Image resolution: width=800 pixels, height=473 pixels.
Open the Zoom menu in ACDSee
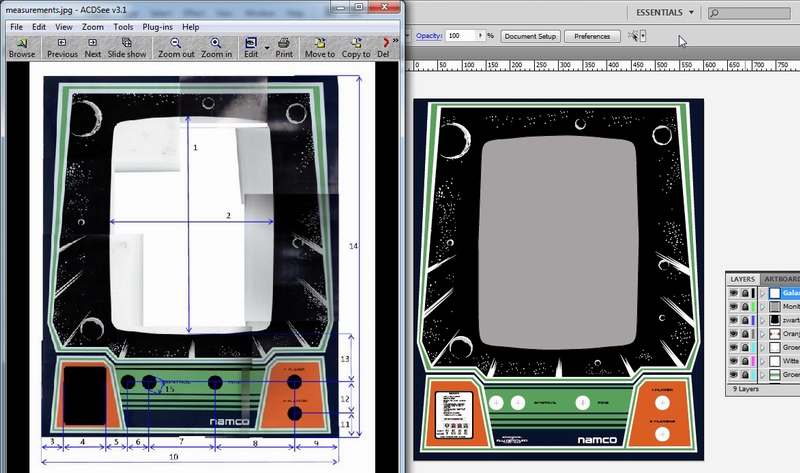(93, 27)
